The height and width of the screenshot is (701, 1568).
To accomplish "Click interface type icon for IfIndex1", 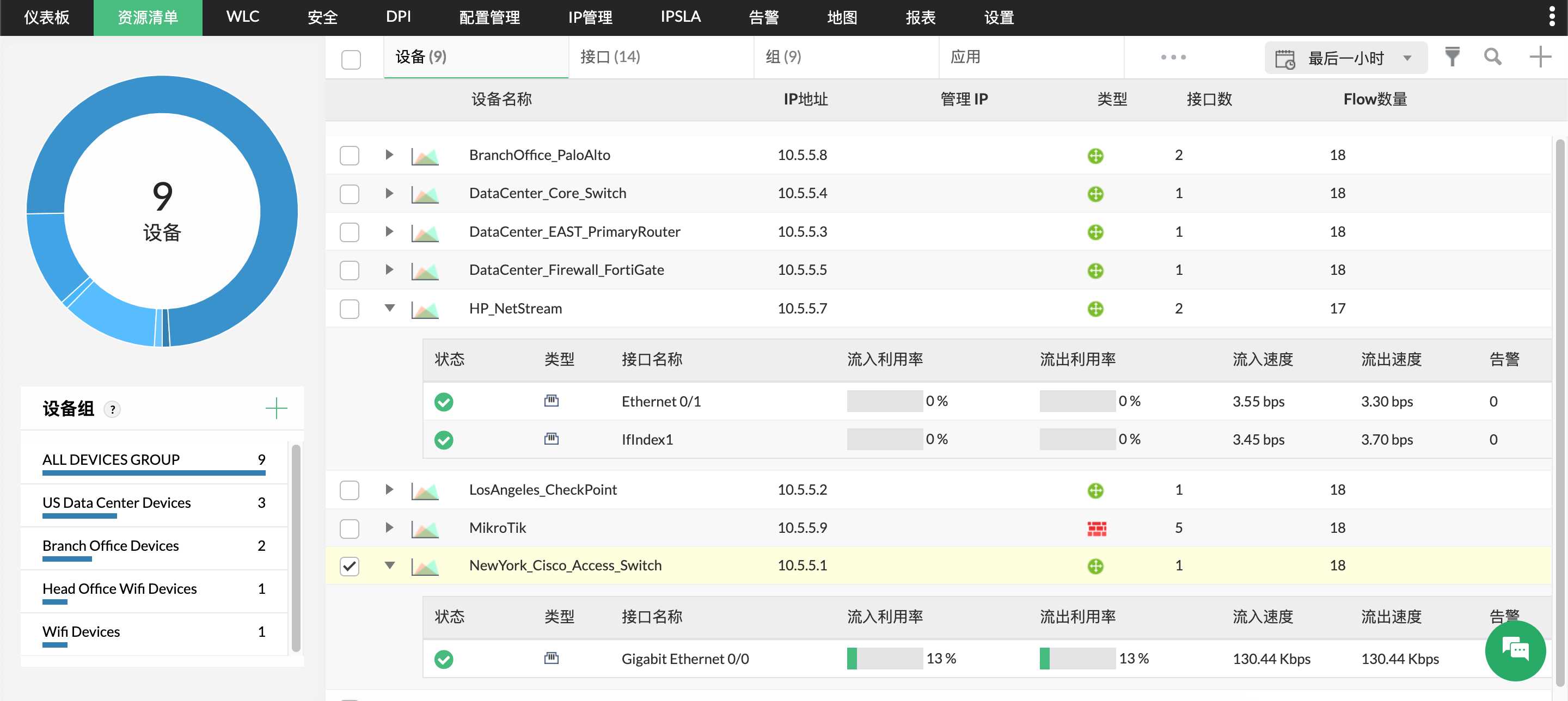I will coord(552,439).
